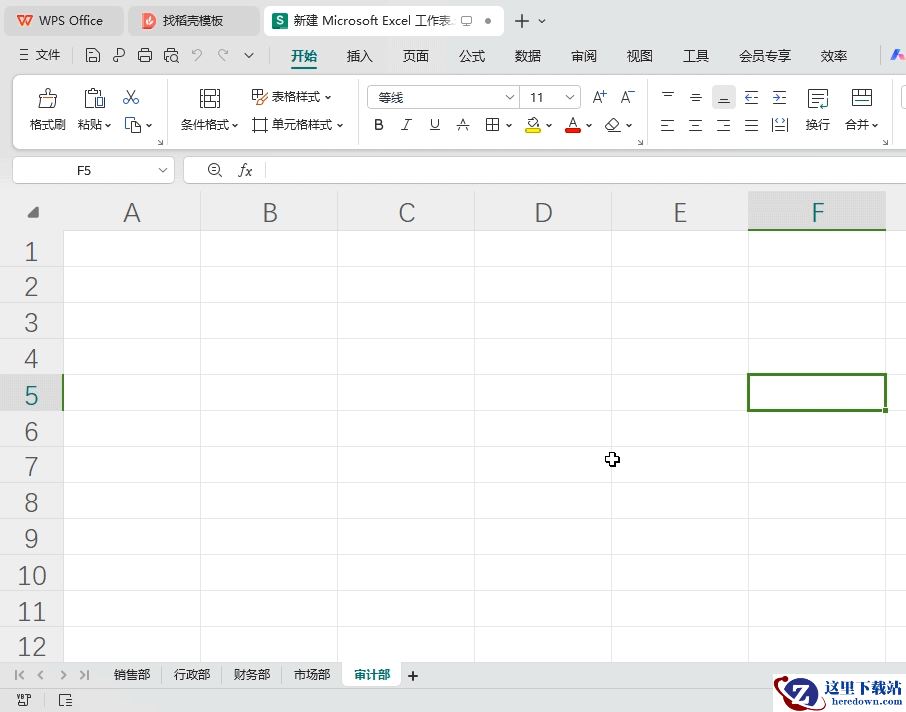Open the 销售部 sheet tab

(x=132, y=674)
